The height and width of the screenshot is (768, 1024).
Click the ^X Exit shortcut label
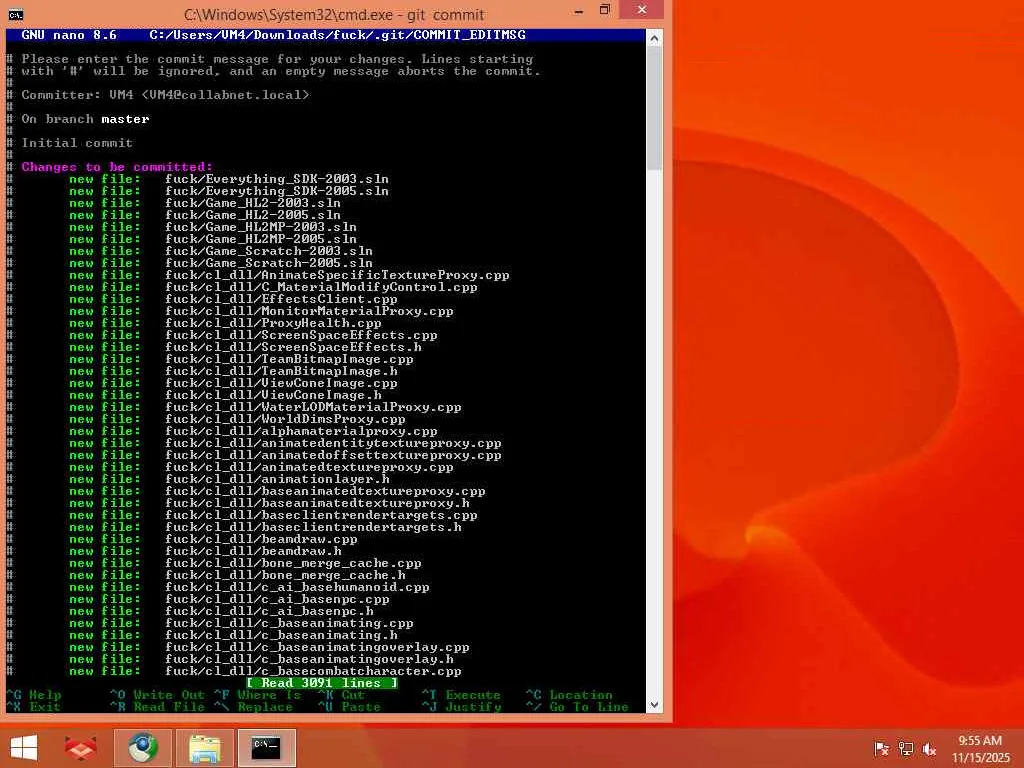[x=33, y=707]
